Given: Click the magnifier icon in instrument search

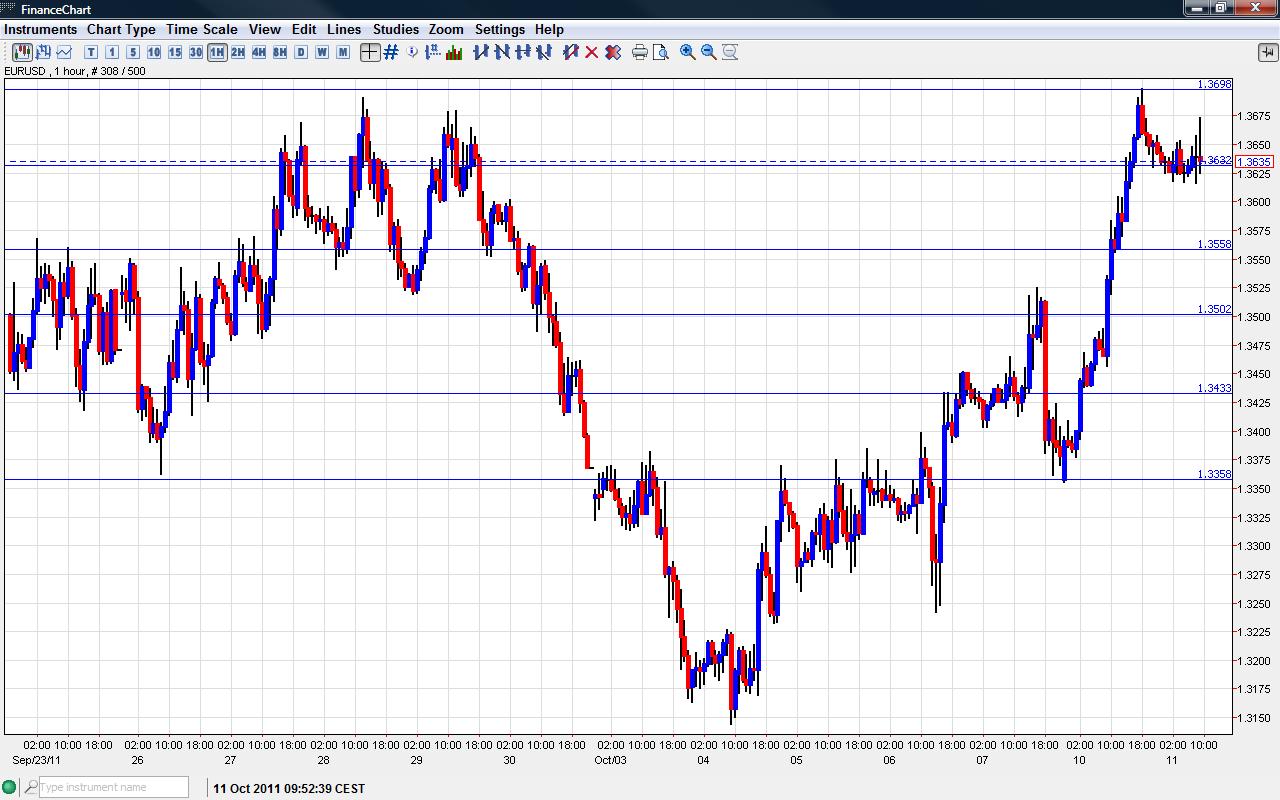Looking at the screenshot, I should 30,787.
